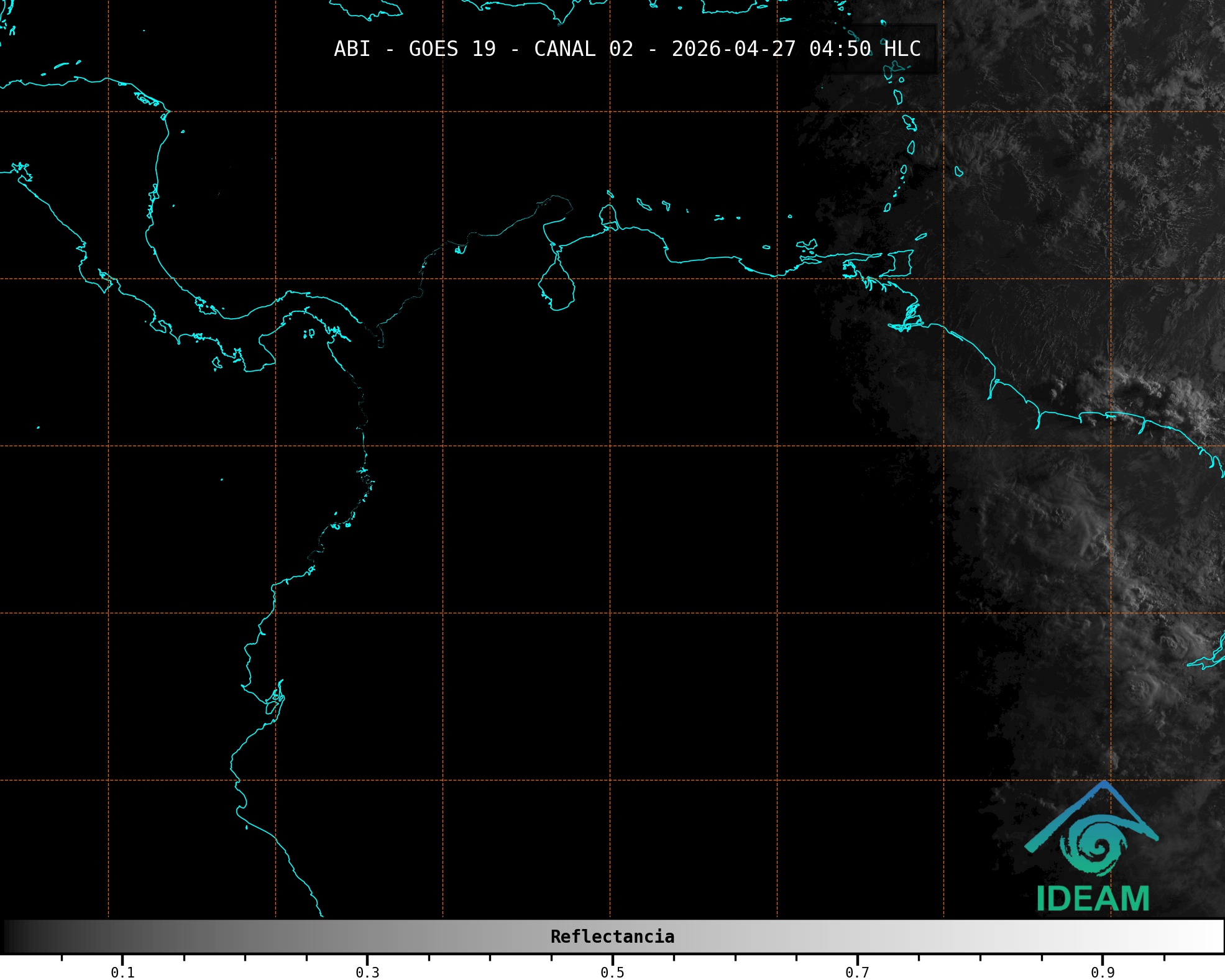The height and width of the screenshot is (980, 1225).
Task: Click the Gulf of Urabá coastline
Action: pyautogui.click(x=380, y=334)
